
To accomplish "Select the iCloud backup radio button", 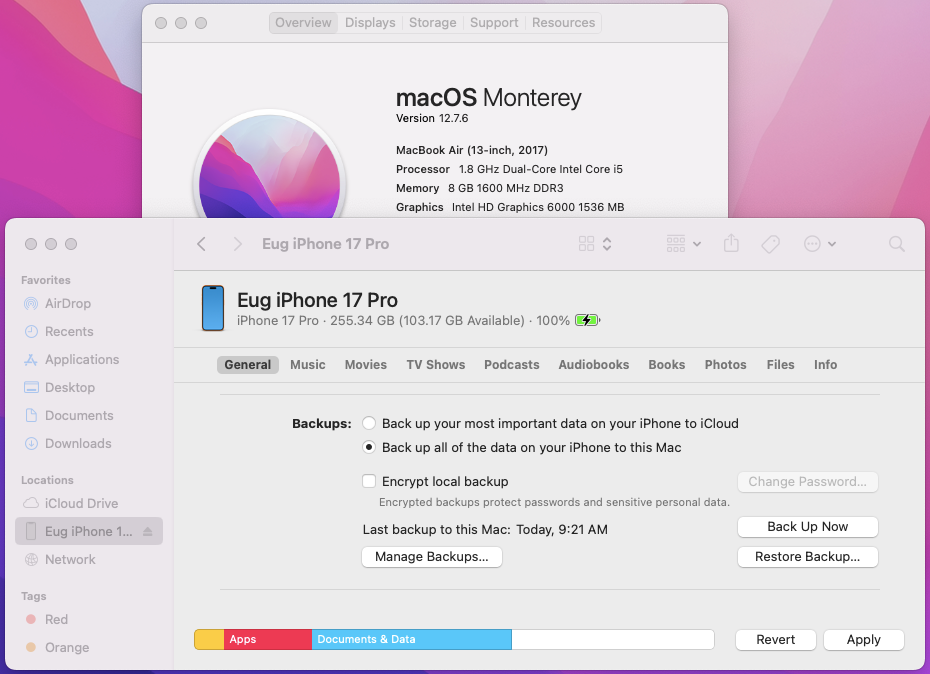I will [369, 423].
